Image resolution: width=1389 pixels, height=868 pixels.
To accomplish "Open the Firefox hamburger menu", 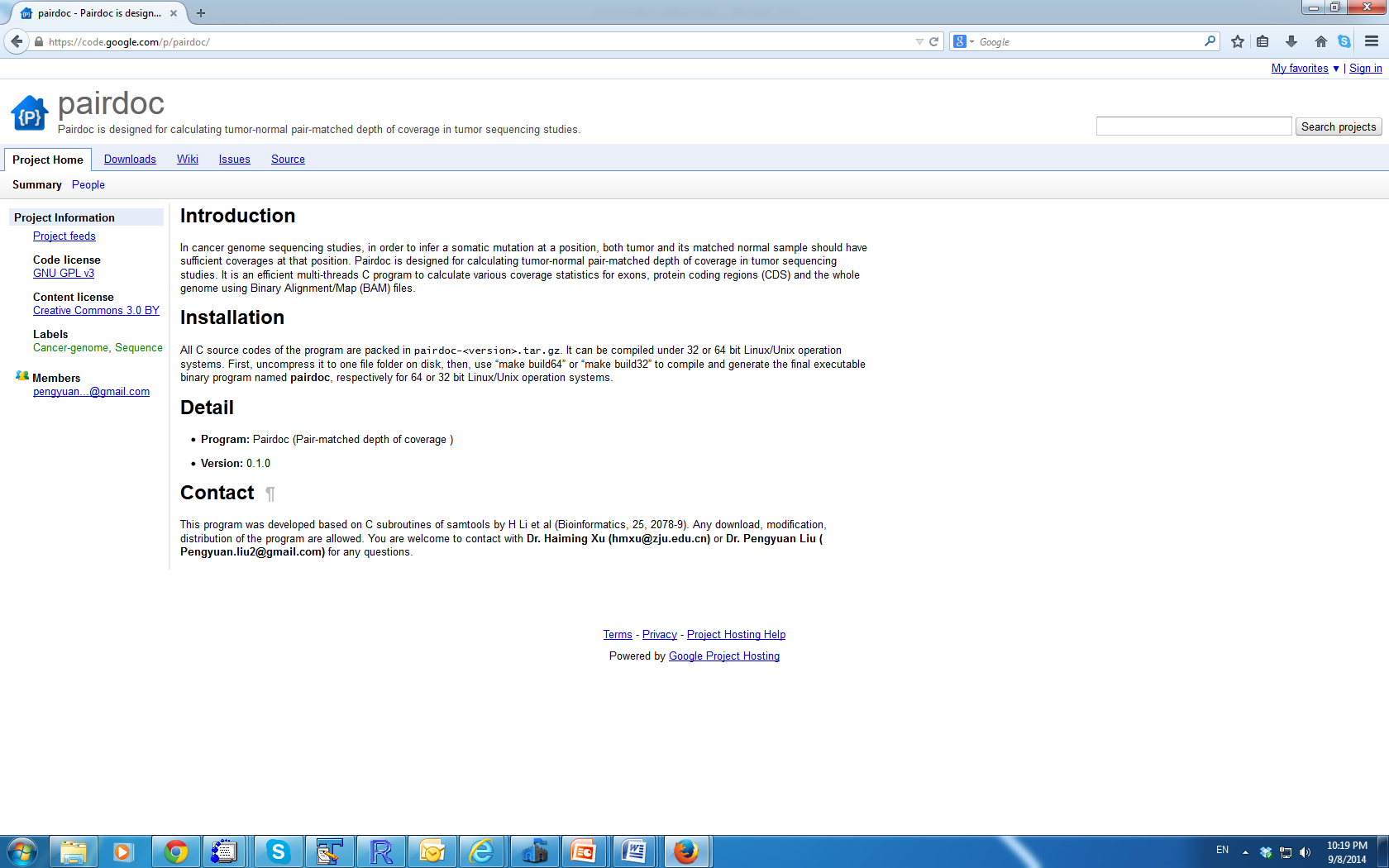I will [1372, 41].
